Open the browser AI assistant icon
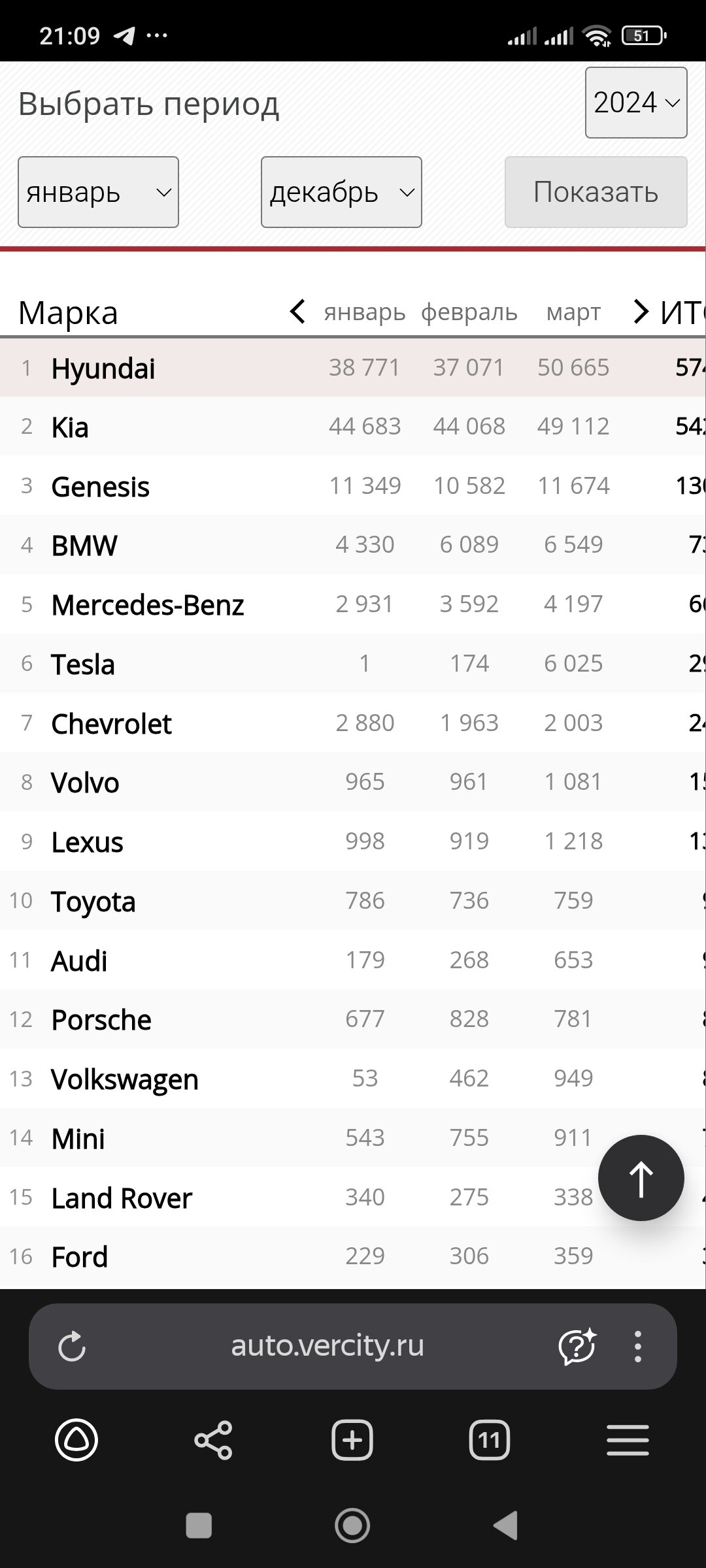 577,1347
